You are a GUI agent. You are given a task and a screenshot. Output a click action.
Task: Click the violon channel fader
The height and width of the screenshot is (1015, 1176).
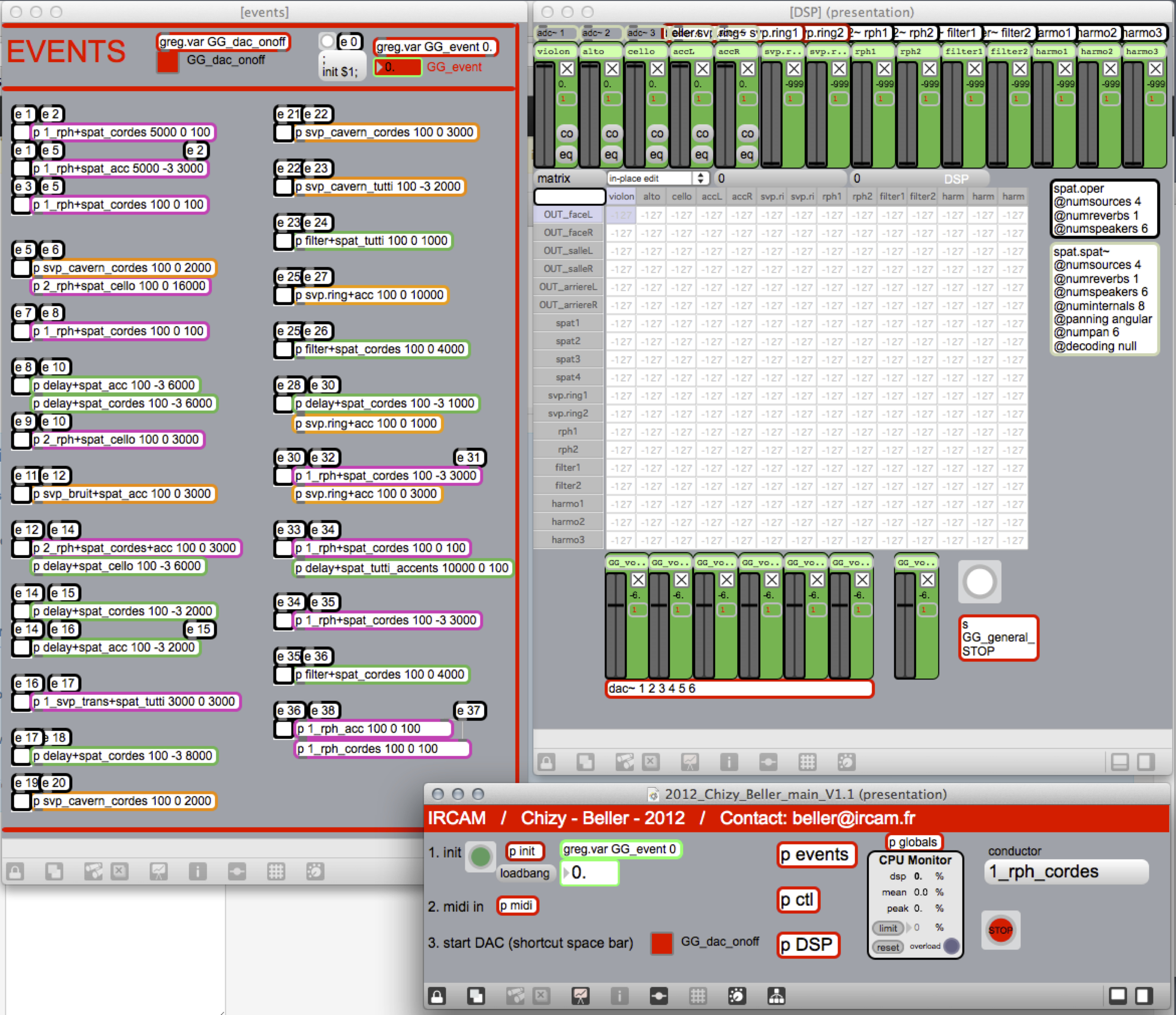545,114
